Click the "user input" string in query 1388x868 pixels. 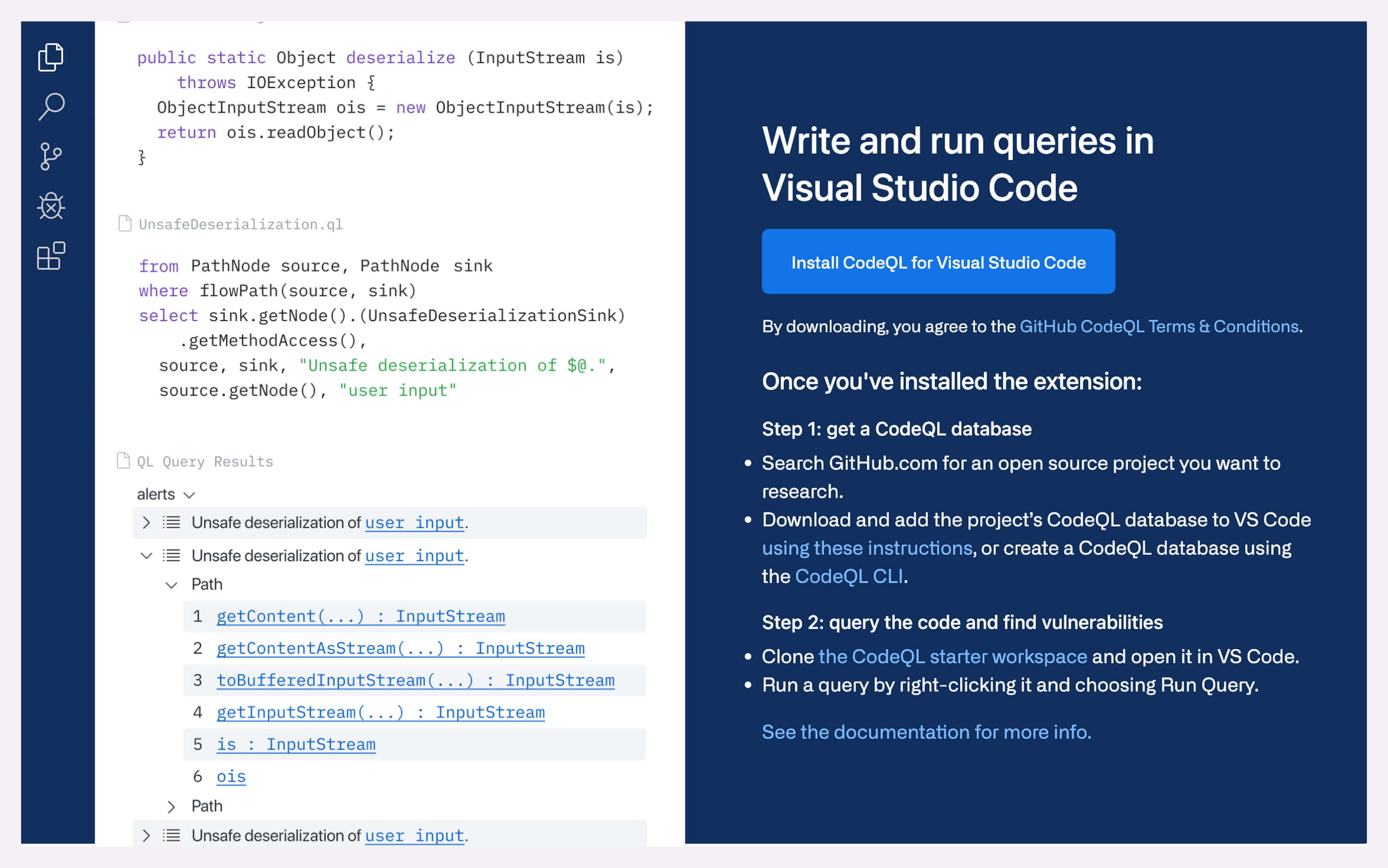[x=397, y=391]
